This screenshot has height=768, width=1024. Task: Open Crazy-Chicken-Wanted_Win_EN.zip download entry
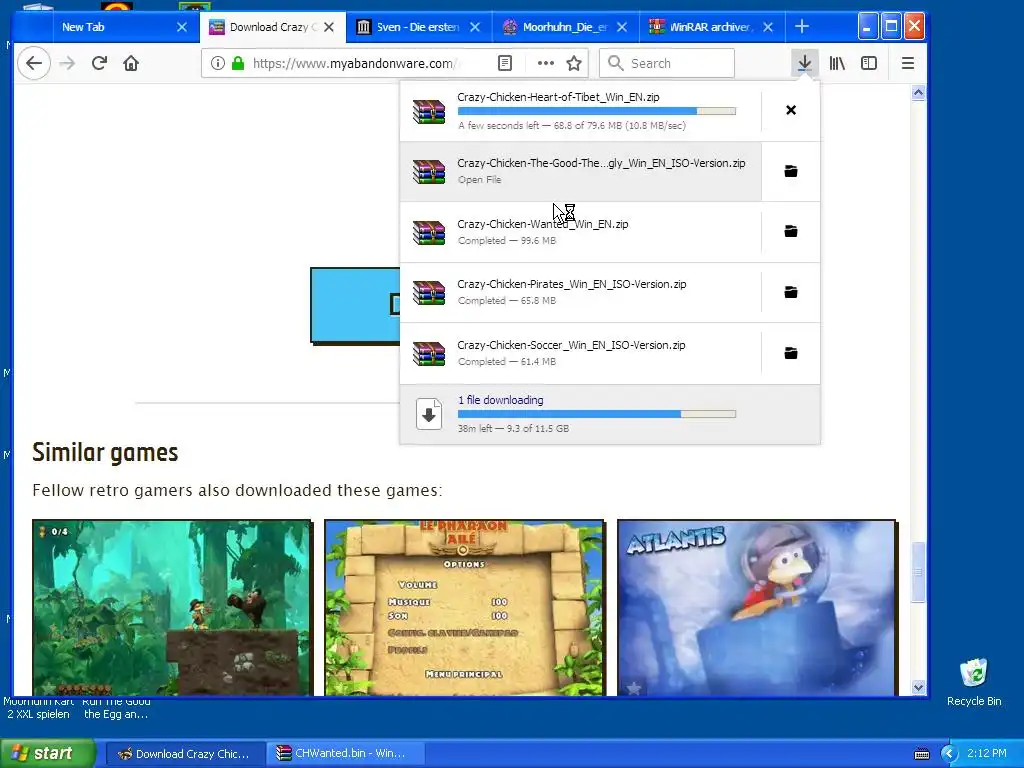coord(581,231)
